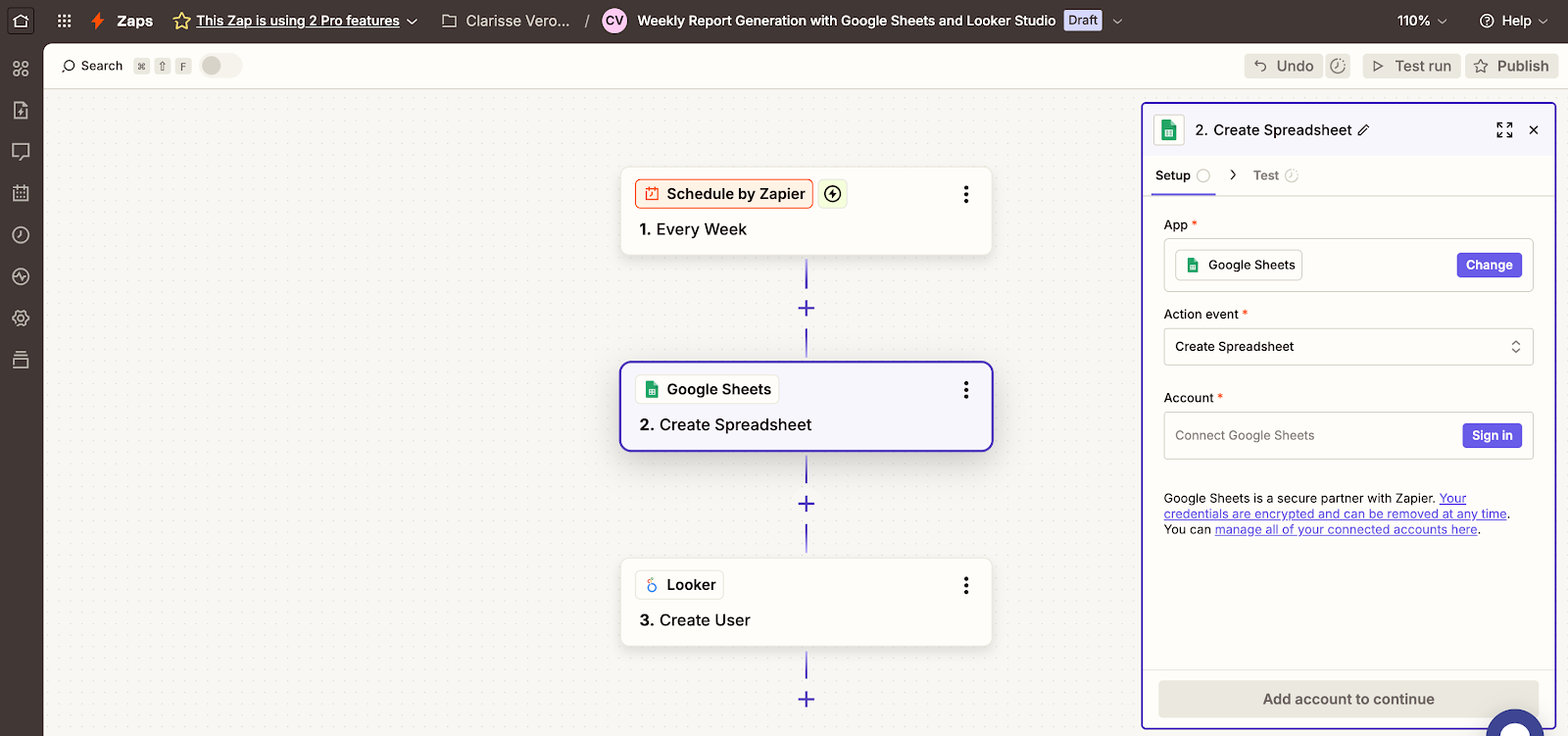
Task: Select the Looker step chip
Action: click(x=680, y=585)
